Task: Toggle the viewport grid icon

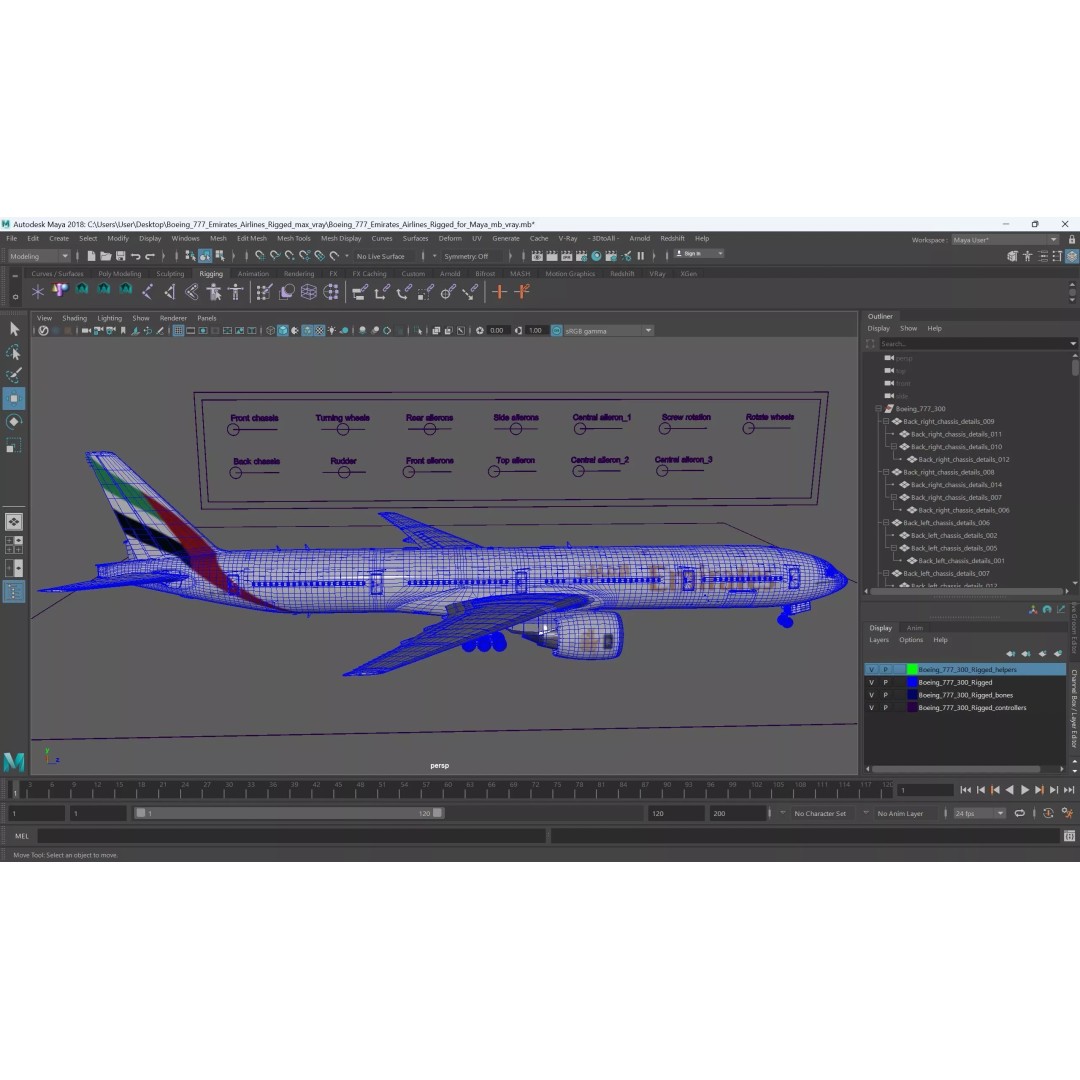Action: (x=178, y=331)
